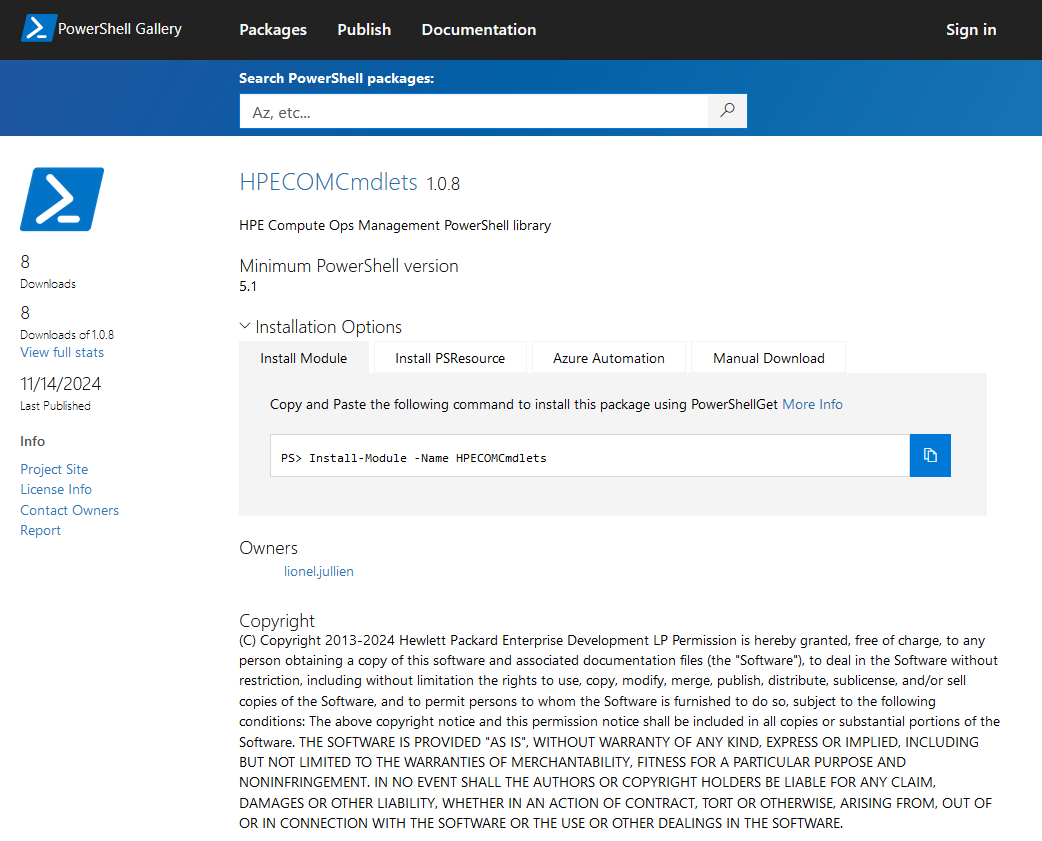Open the Project Site link

(x=54, y=469)
